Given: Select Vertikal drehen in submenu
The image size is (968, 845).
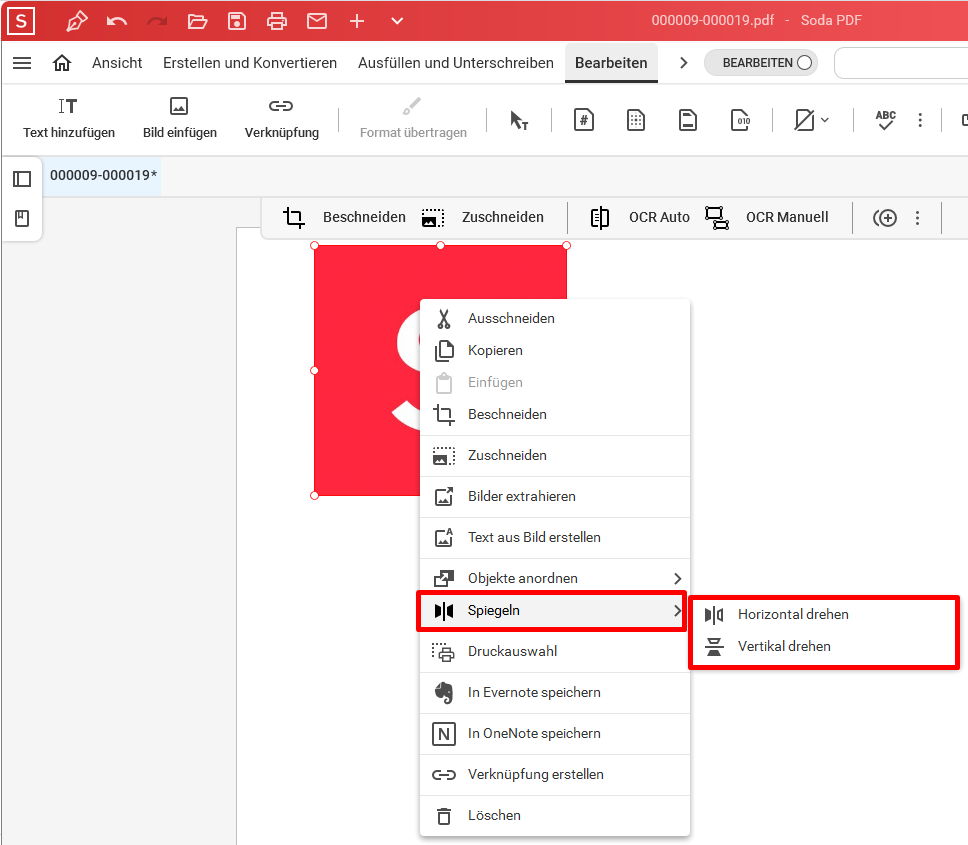Looking at the screenshot, I should pos(824,647).
